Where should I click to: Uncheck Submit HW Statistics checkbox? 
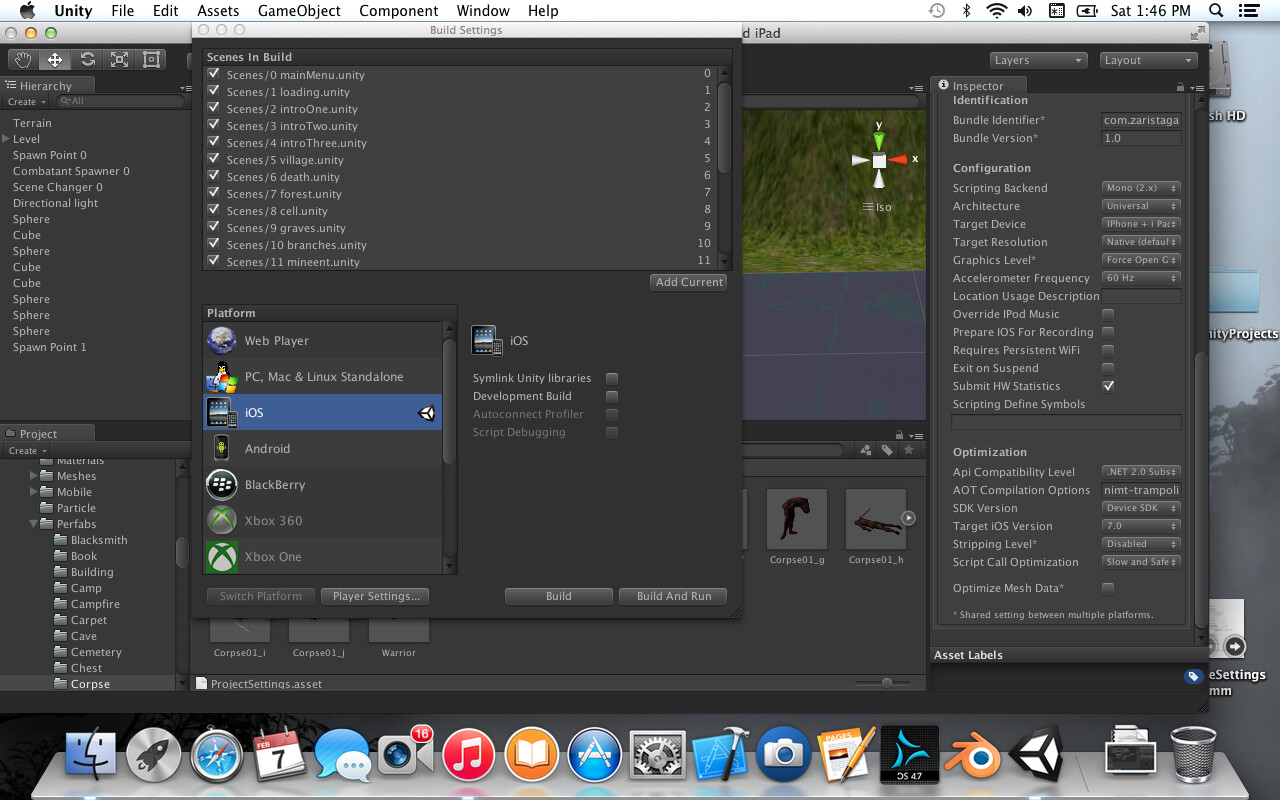tap(1108, 386)
